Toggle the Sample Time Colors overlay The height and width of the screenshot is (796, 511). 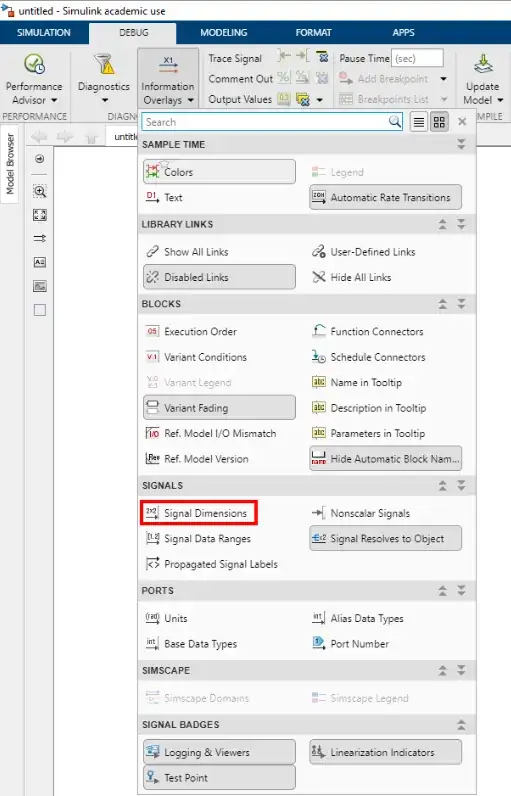click(x=219, y=172)
